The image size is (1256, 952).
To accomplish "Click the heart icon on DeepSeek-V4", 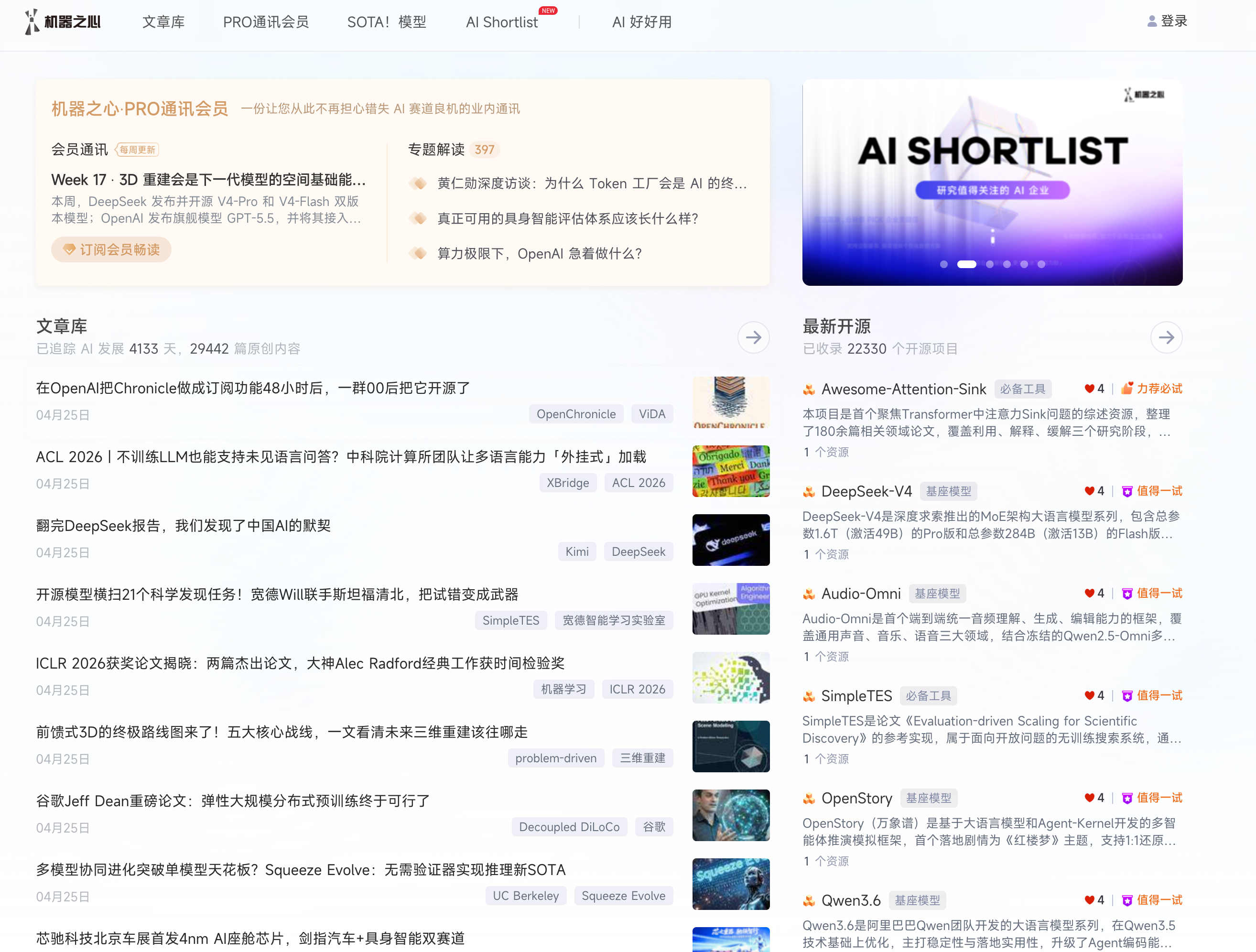I will point(1089,491).
